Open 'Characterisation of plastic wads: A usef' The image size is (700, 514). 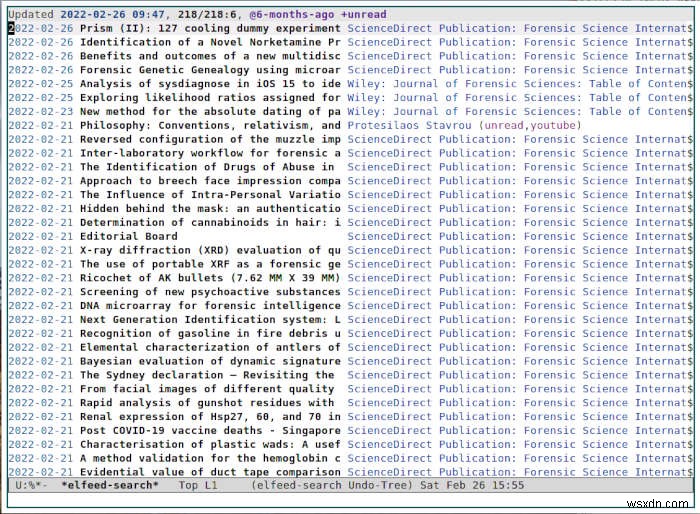tap(210, 444)
